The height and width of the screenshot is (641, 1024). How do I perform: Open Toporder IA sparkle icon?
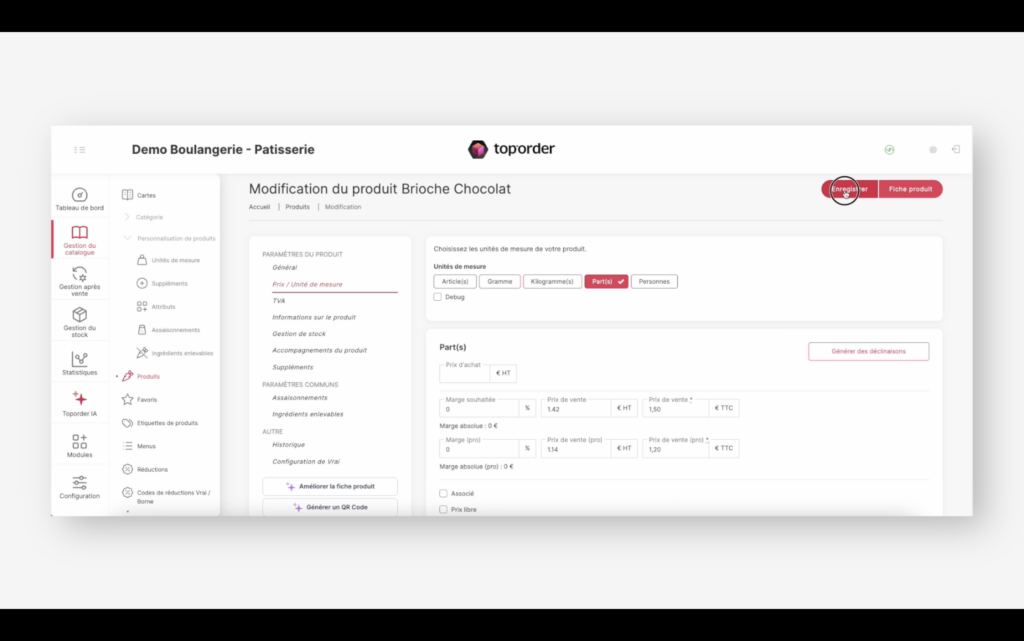[x=79, y=398]
